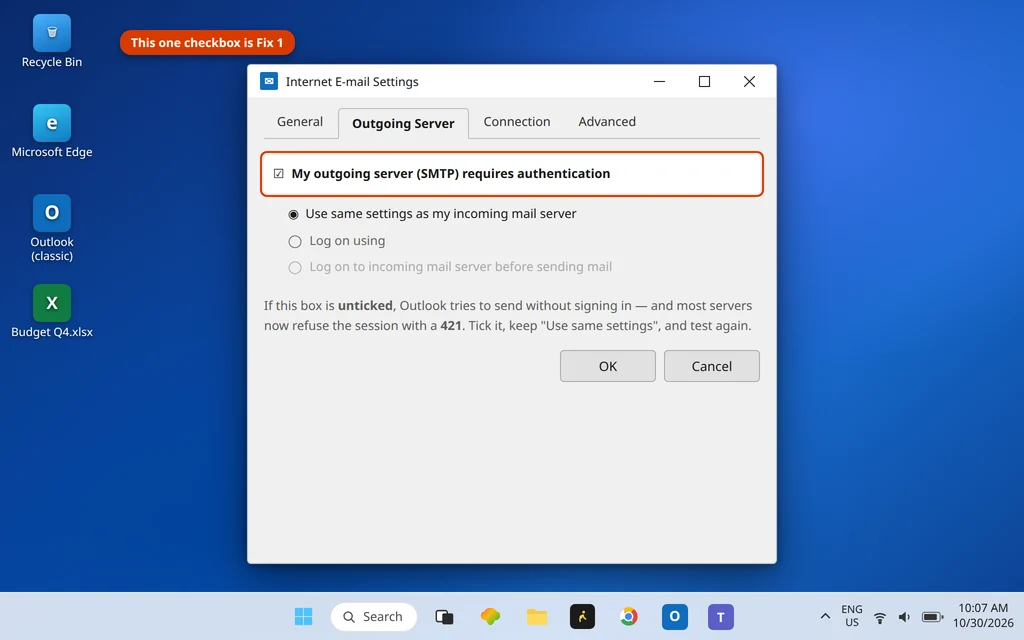Viewport: 1024px width, 640px height.
Task: Switch to the Connection tab
Action: pyautogui.click(x=517, y=121)
